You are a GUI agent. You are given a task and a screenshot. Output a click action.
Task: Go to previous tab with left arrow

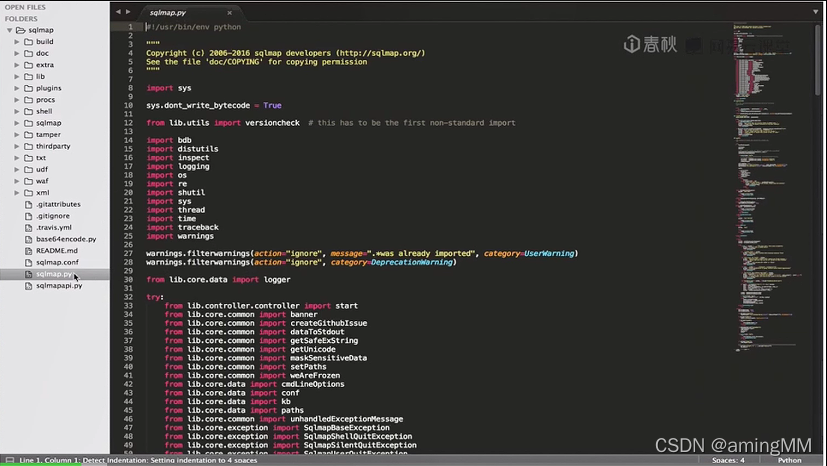(118, 12)
